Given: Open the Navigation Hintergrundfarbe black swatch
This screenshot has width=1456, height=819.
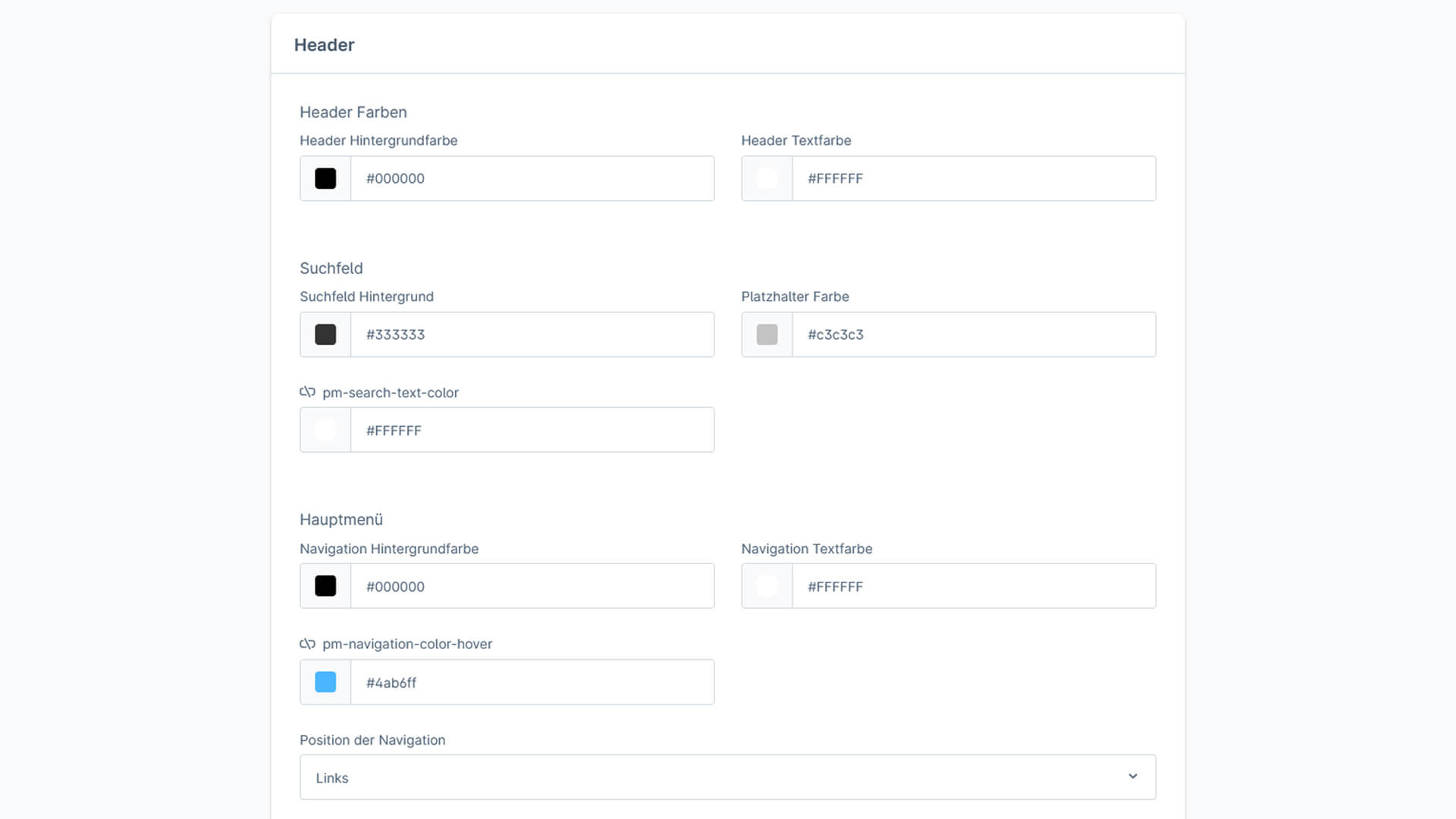Looking at the screenshot, I should click(x=325, y=586).
